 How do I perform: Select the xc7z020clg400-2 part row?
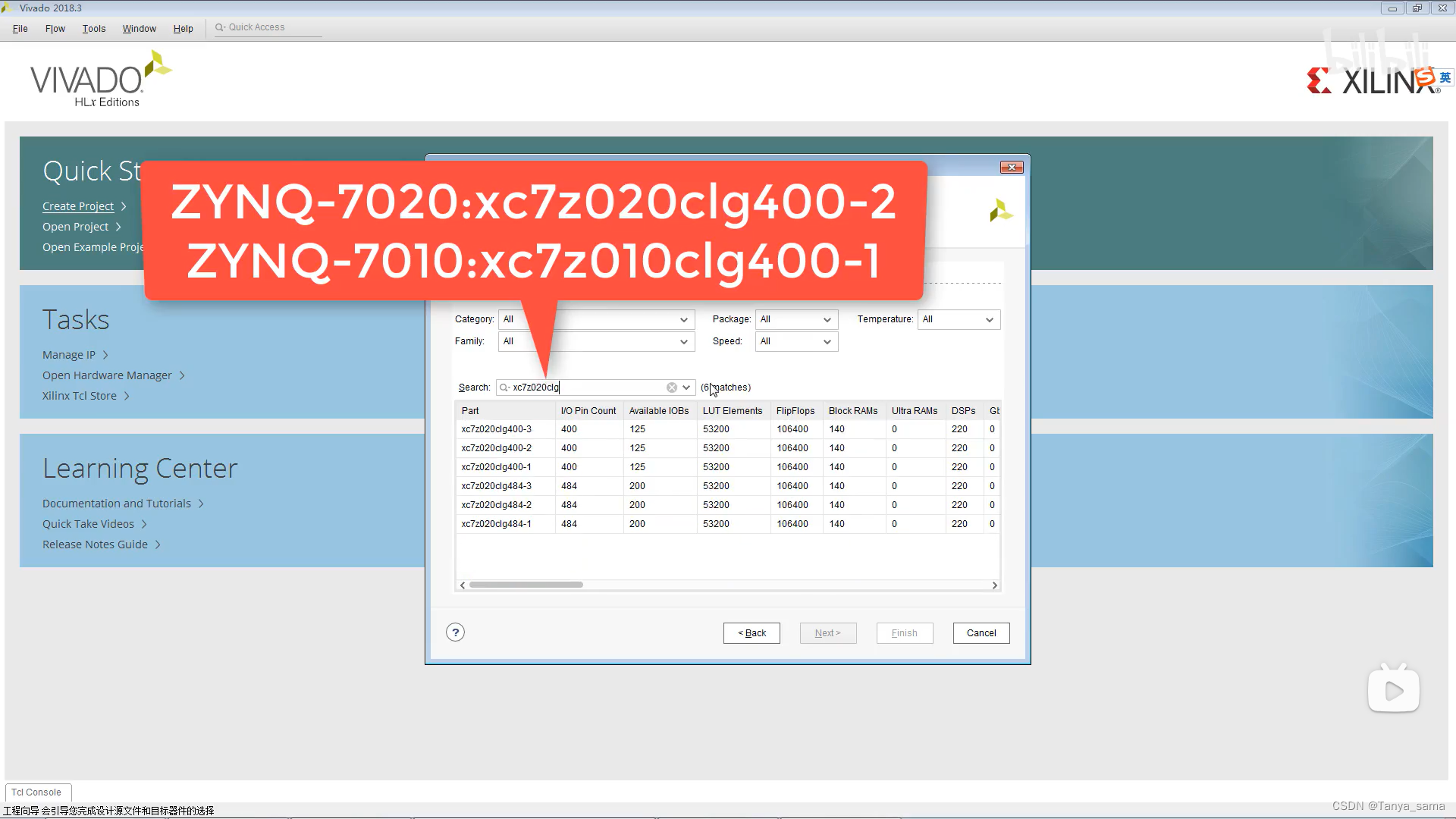497,448
